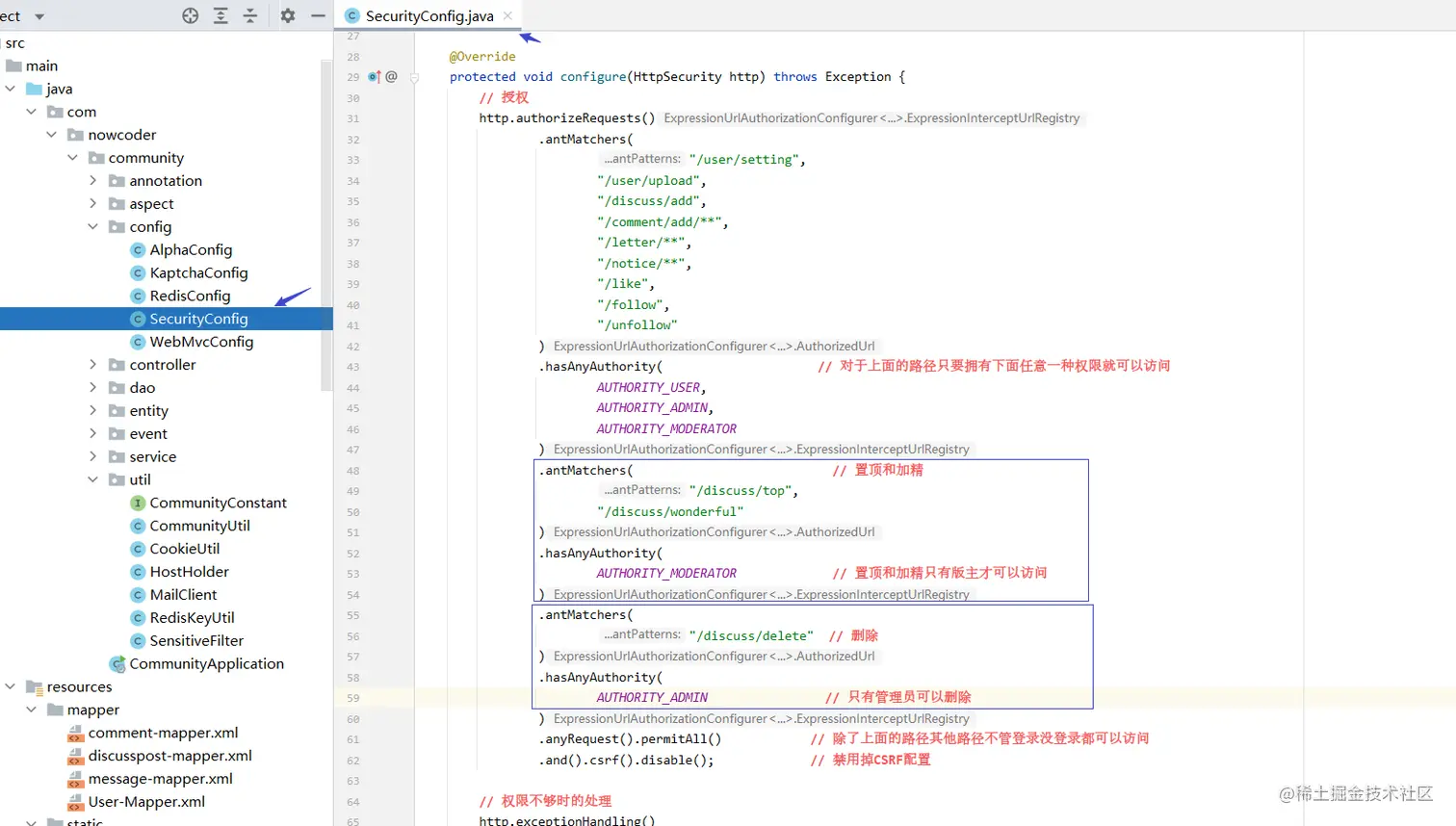Open the project view dropdown arrow
Screen dimensions: 1456x826
click(39, 16)
